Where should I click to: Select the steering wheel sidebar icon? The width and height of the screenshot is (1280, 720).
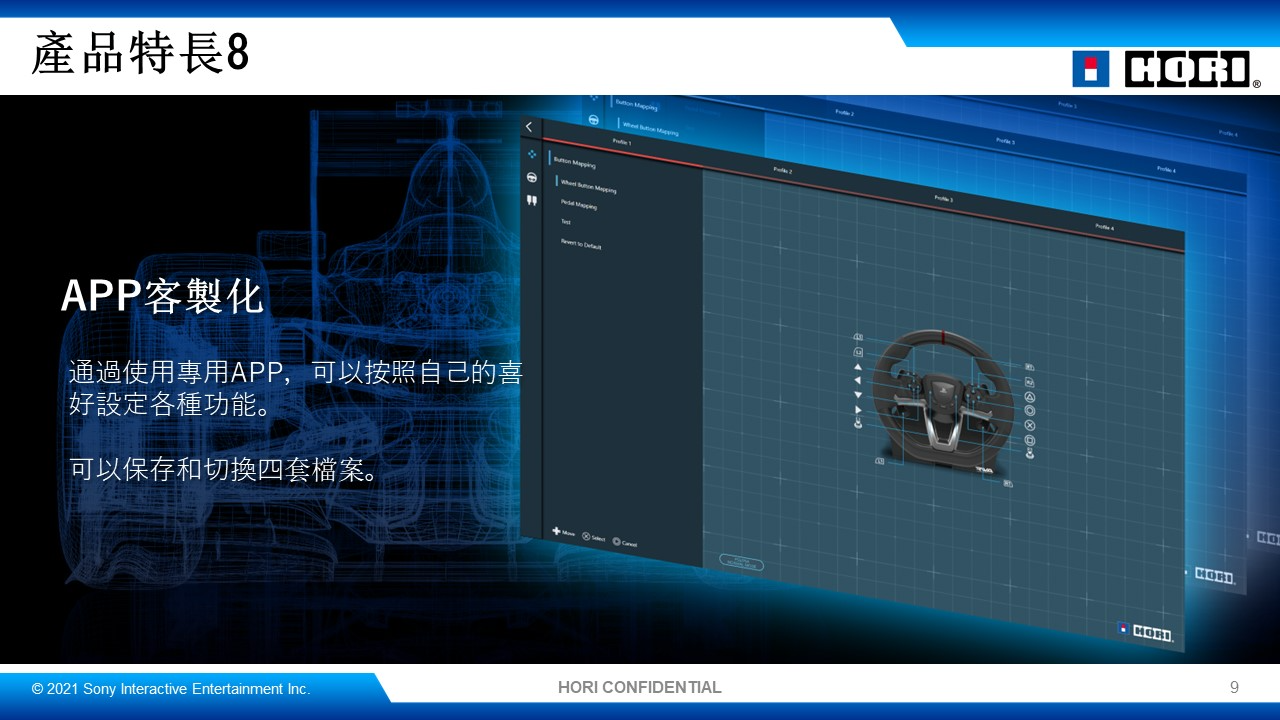click(532, 177)
